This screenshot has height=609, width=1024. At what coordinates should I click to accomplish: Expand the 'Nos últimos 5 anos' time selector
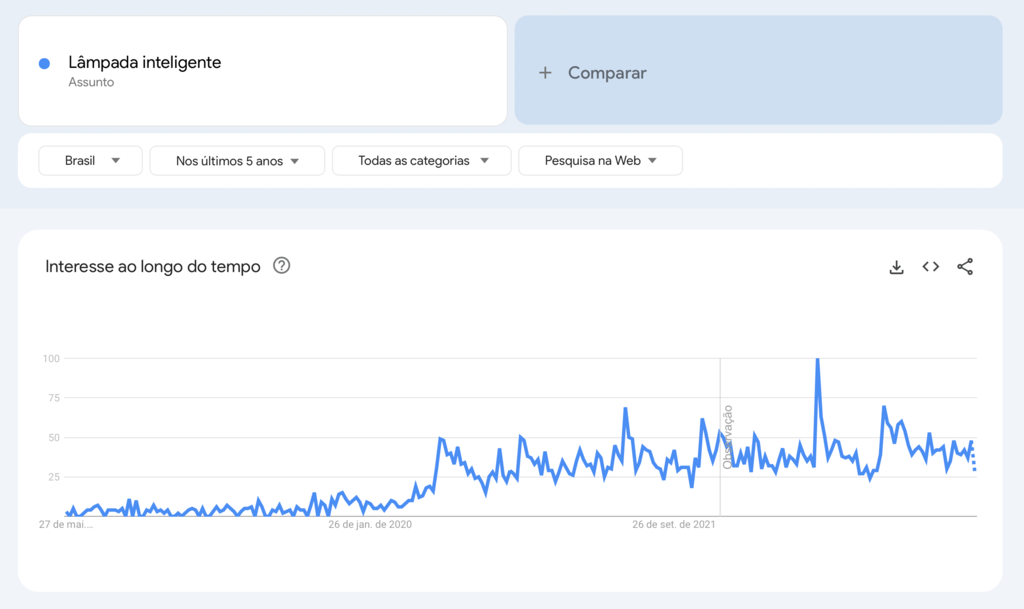click(237, 160)
